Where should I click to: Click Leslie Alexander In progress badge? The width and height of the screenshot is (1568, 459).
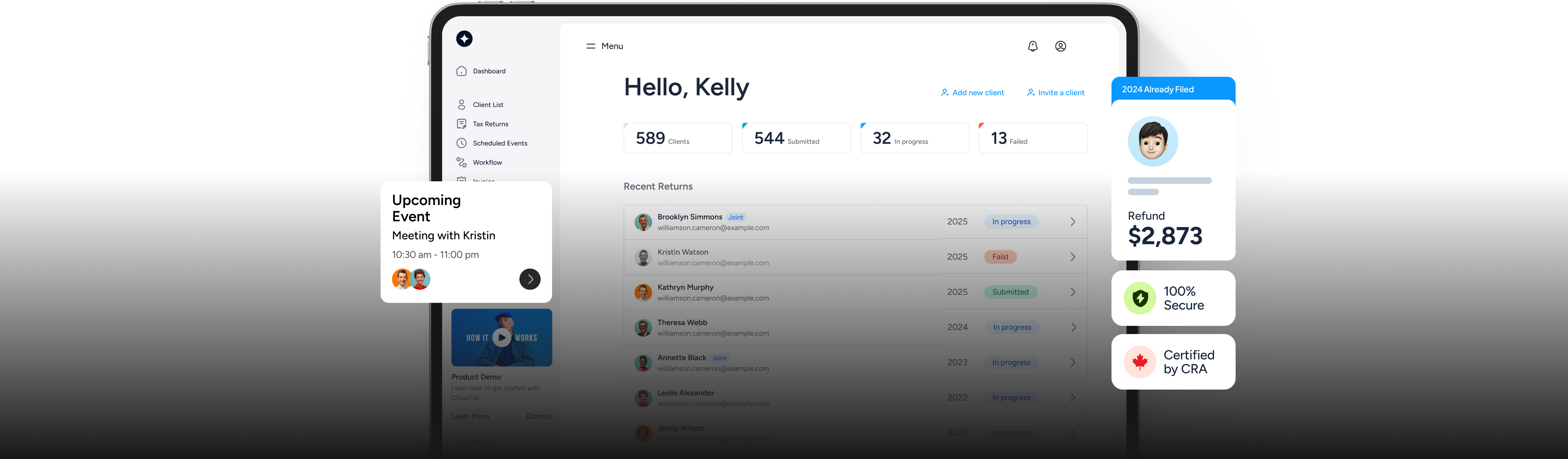1011,398
